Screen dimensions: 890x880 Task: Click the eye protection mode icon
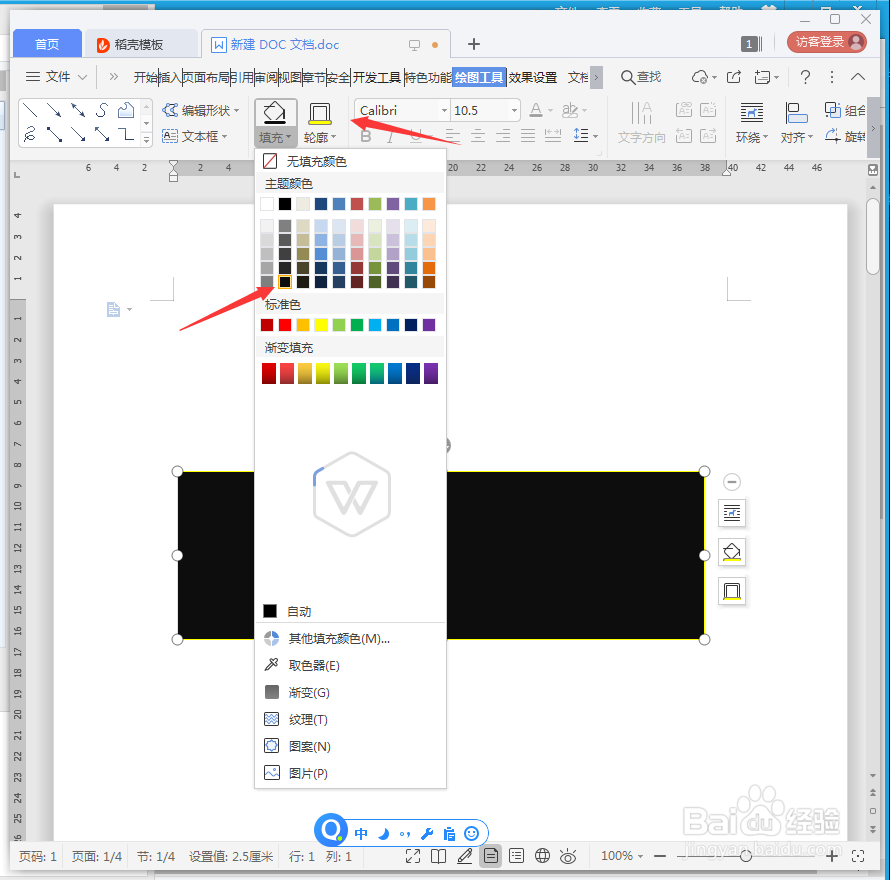point(568,856)
